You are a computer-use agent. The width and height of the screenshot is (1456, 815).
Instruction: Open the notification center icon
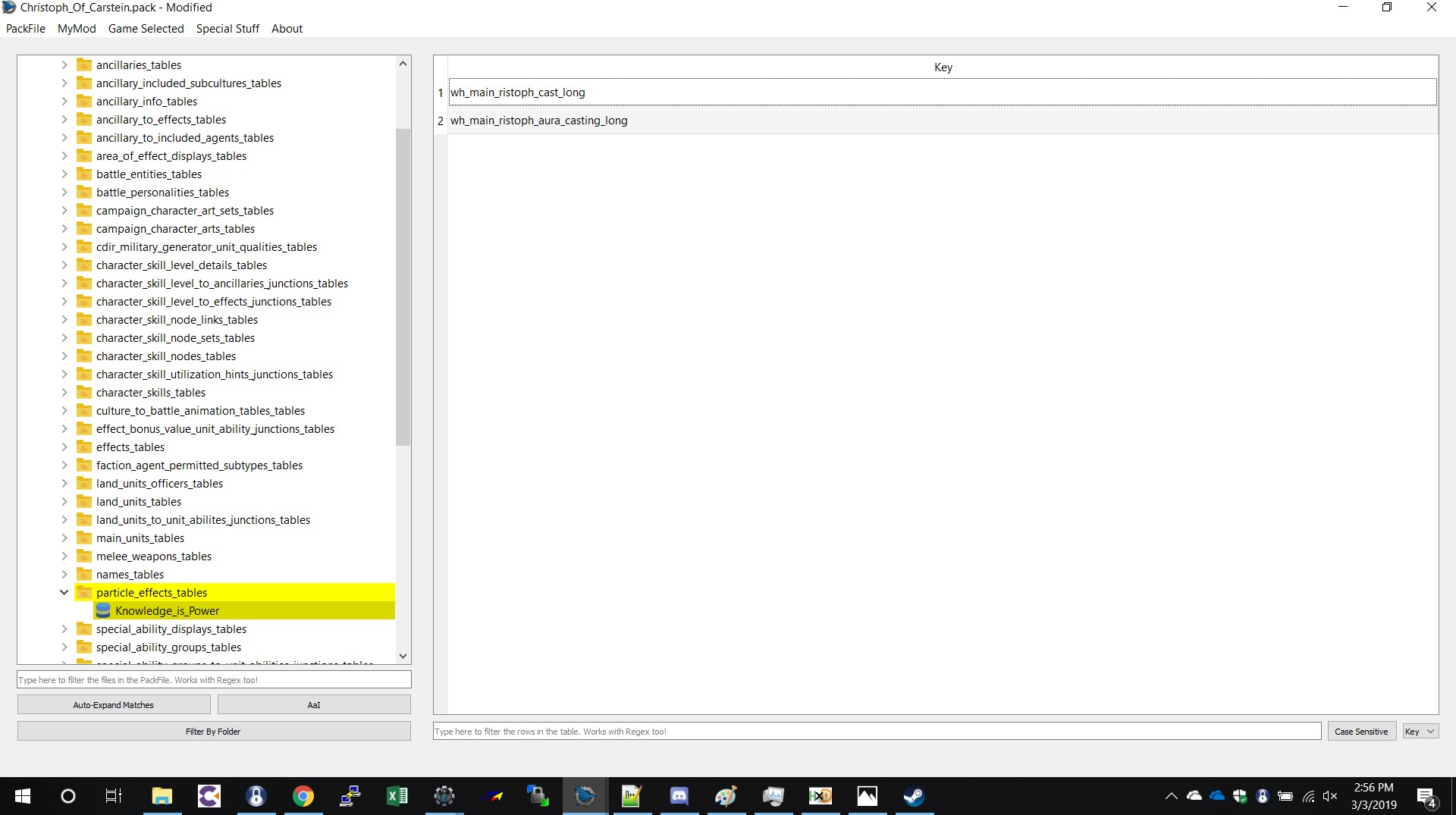click(1427, 796)
